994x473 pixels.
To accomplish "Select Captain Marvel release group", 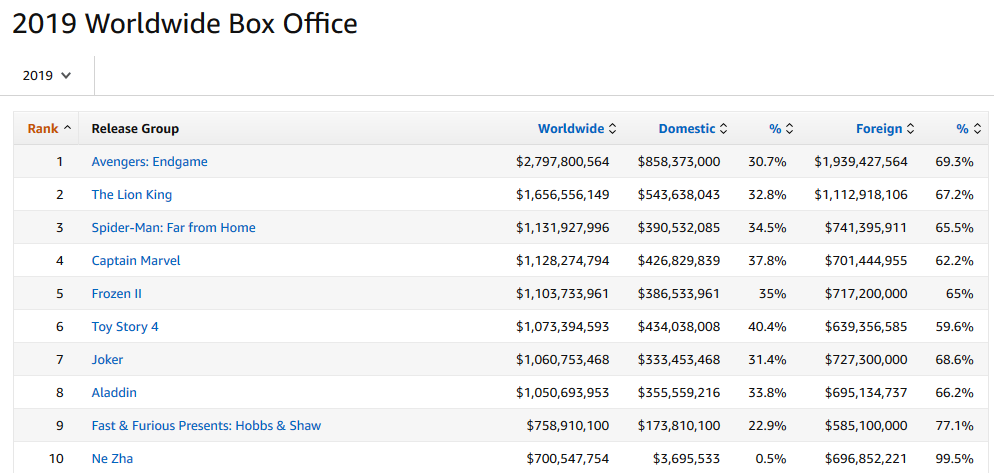I will pyautogui.click(x=135, y=260).
